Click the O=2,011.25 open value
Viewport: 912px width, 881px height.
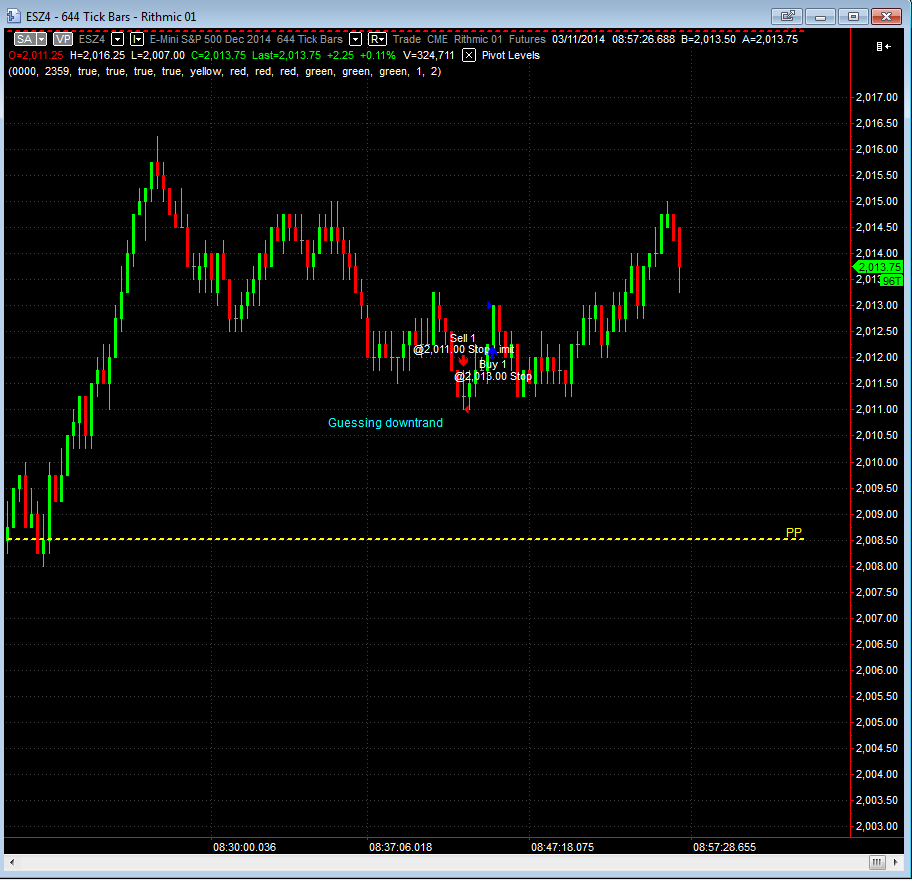35,55
